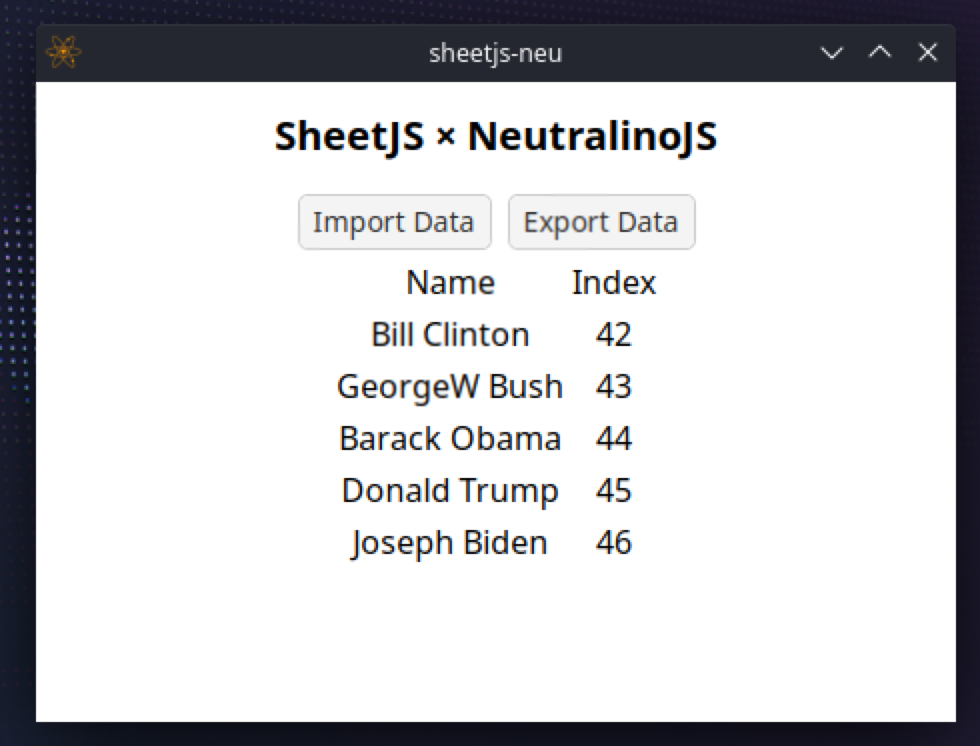Click the Joseph Biden cell
Viewport: 980px width, 746px height.
click(x=450, y=542)
